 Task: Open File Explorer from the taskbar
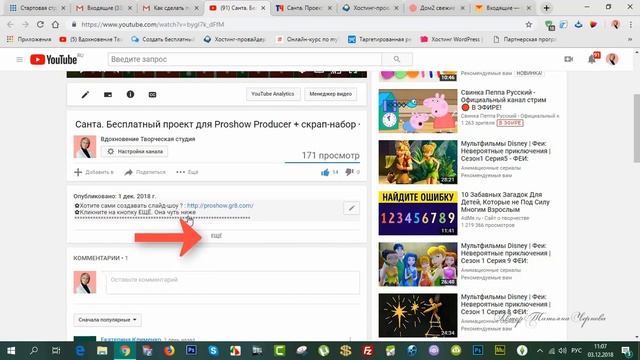point(102,351)
